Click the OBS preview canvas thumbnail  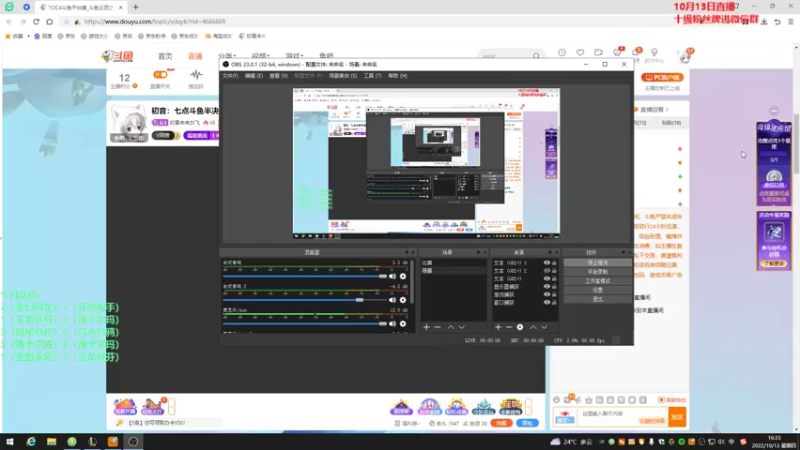pyautogui.click(x=426, y=163)
